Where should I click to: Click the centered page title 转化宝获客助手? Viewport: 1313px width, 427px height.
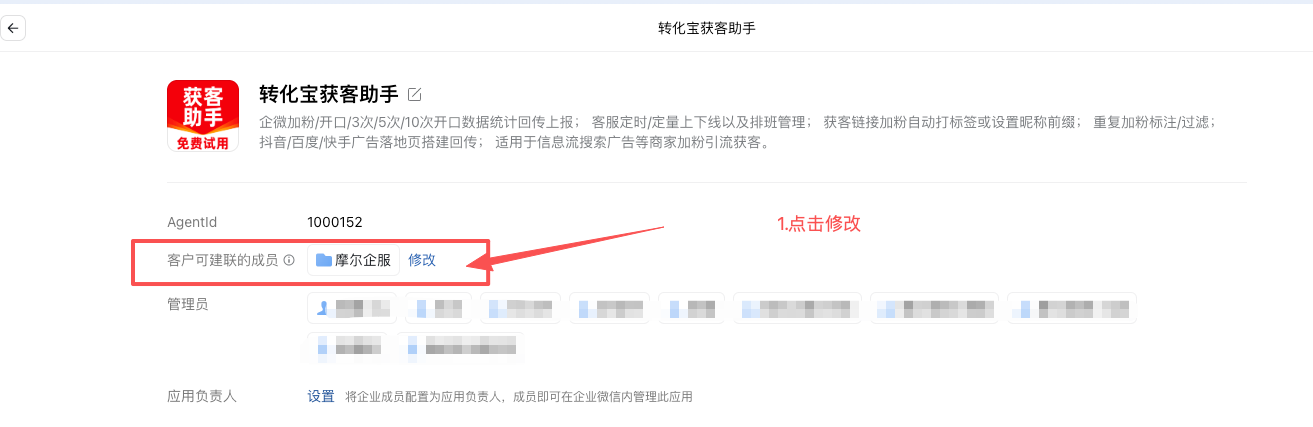[707, 28]
